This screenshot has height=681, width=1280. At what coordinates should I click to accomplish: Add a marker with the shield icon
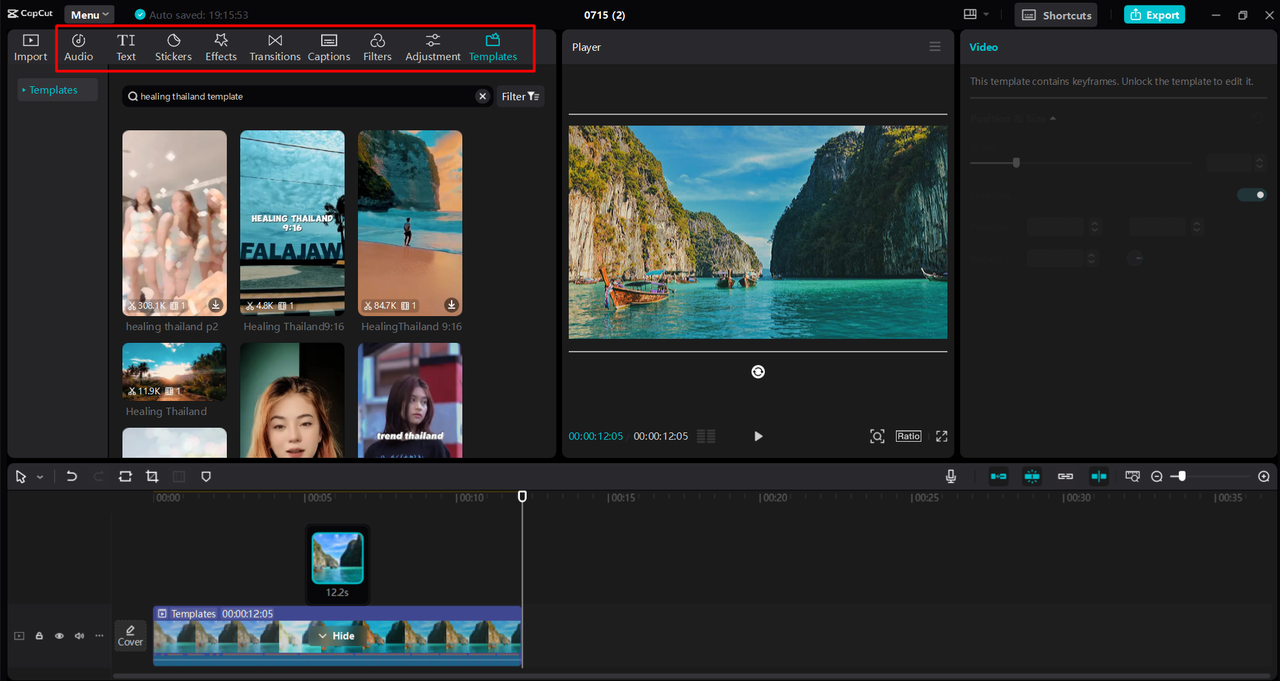[206, 477]
